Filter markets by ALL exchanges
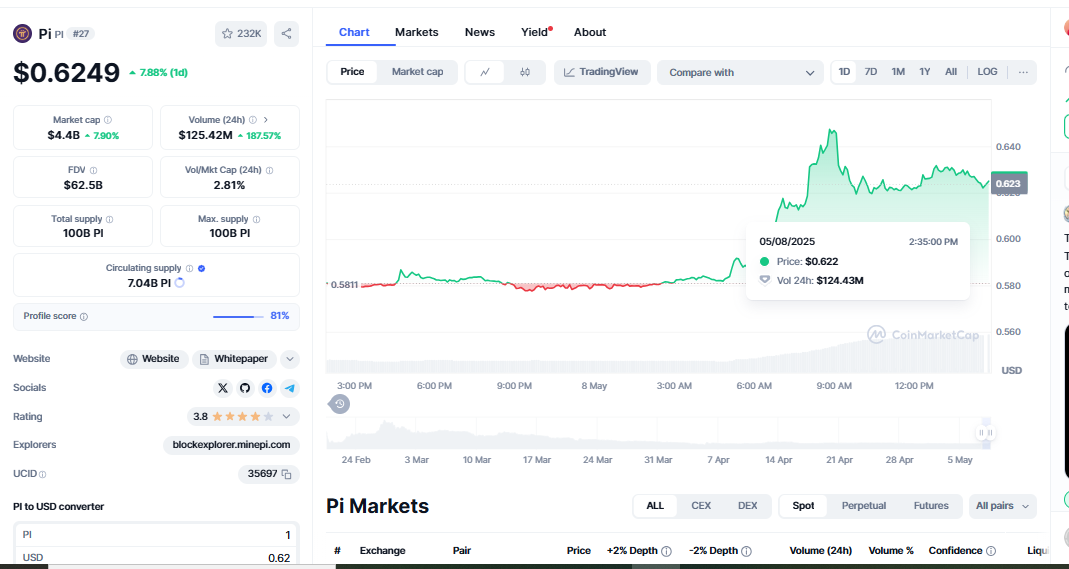The height and width of the screenshot is (569, 1069). point(655,506)
